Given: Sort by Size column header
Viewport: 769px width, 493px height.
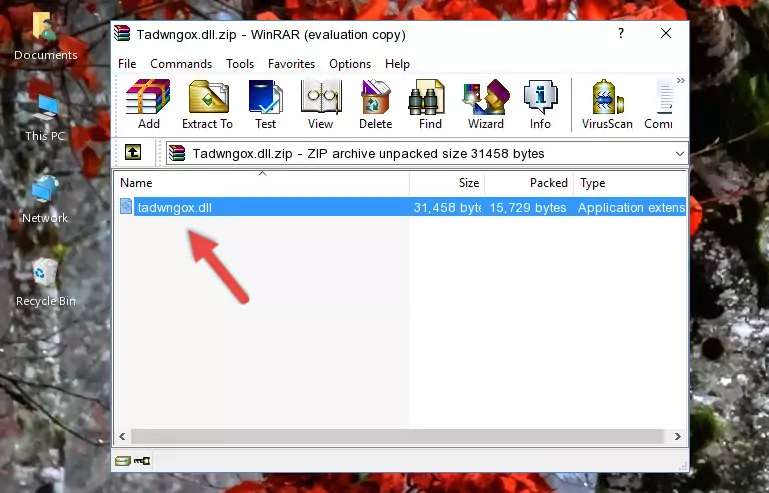Looking at the screenshot, I should (447, 182).
